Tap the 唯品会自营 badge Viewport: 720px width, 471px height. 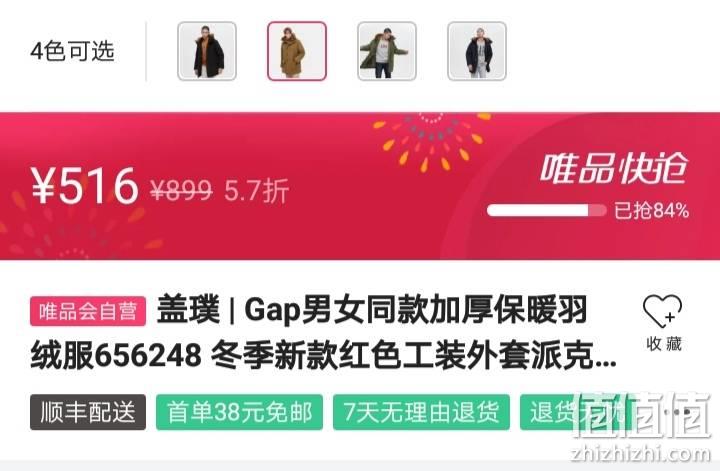[88, 311]
